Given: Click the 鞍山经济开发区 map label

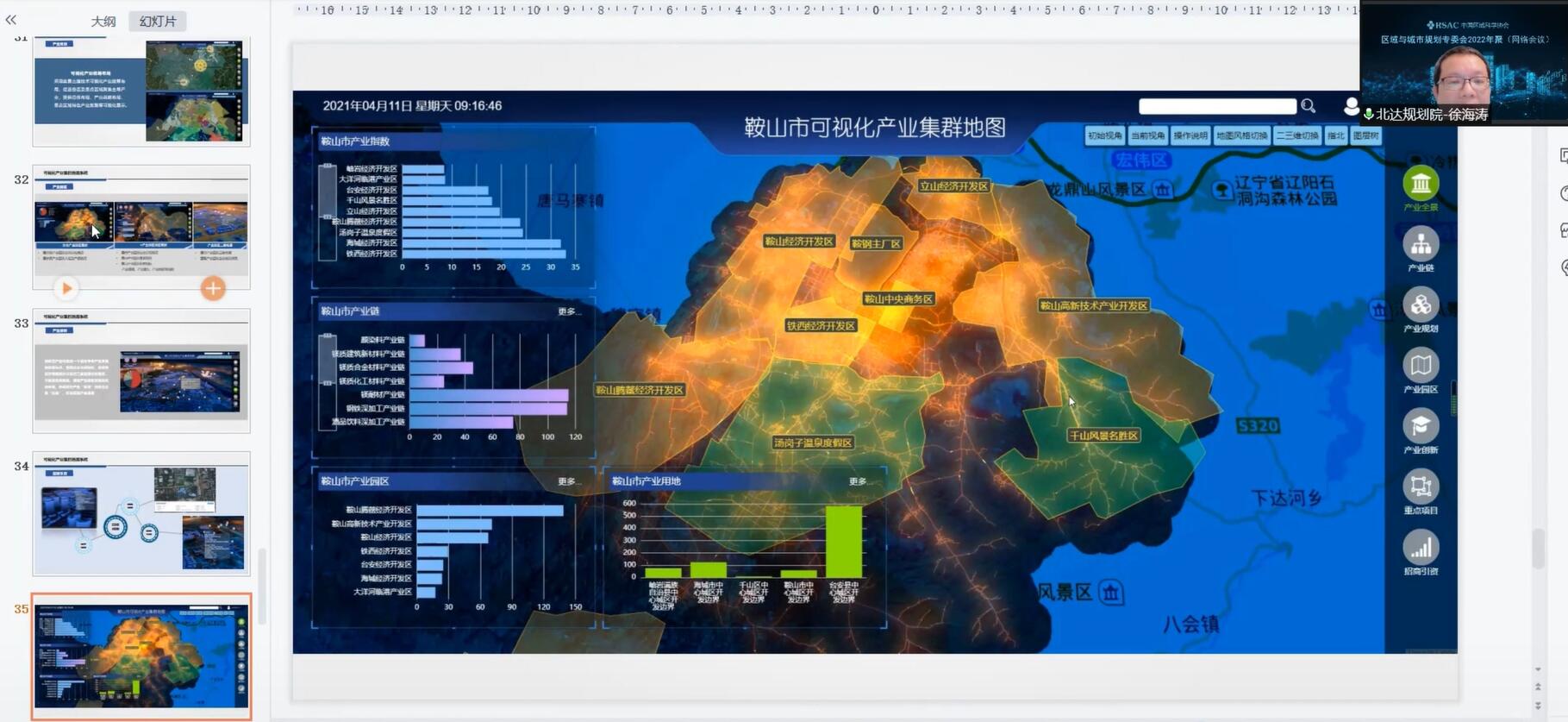Looking at the screenshot, I should pyautogui.click(x=799, y=242).
